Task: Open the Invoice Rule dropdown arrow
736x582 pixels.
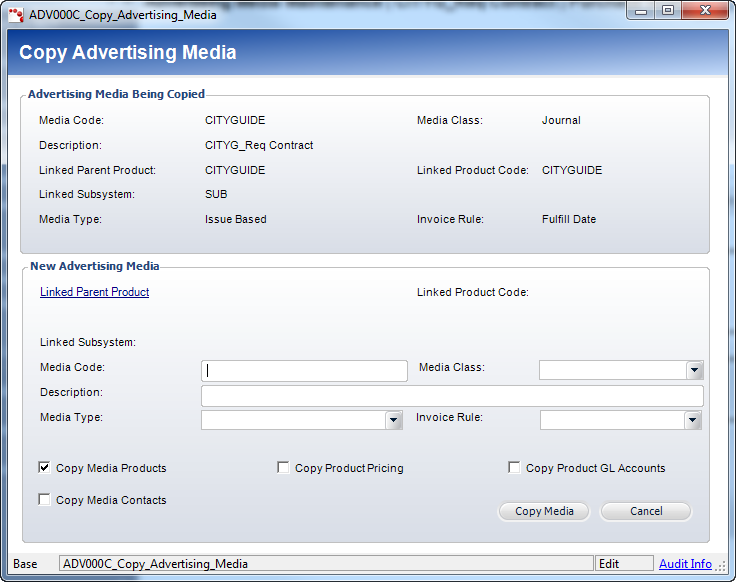Action: [693, 420]
